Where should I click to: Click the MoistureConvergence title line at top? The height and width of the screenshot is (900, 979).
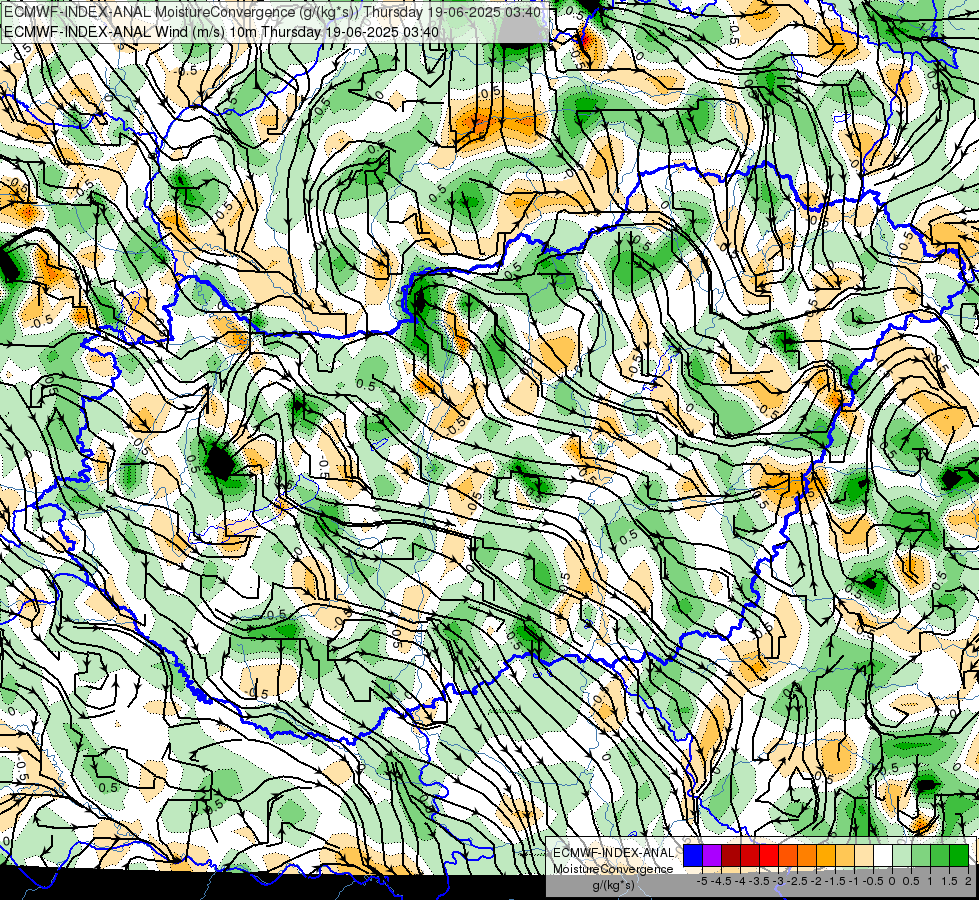[272, 12]
